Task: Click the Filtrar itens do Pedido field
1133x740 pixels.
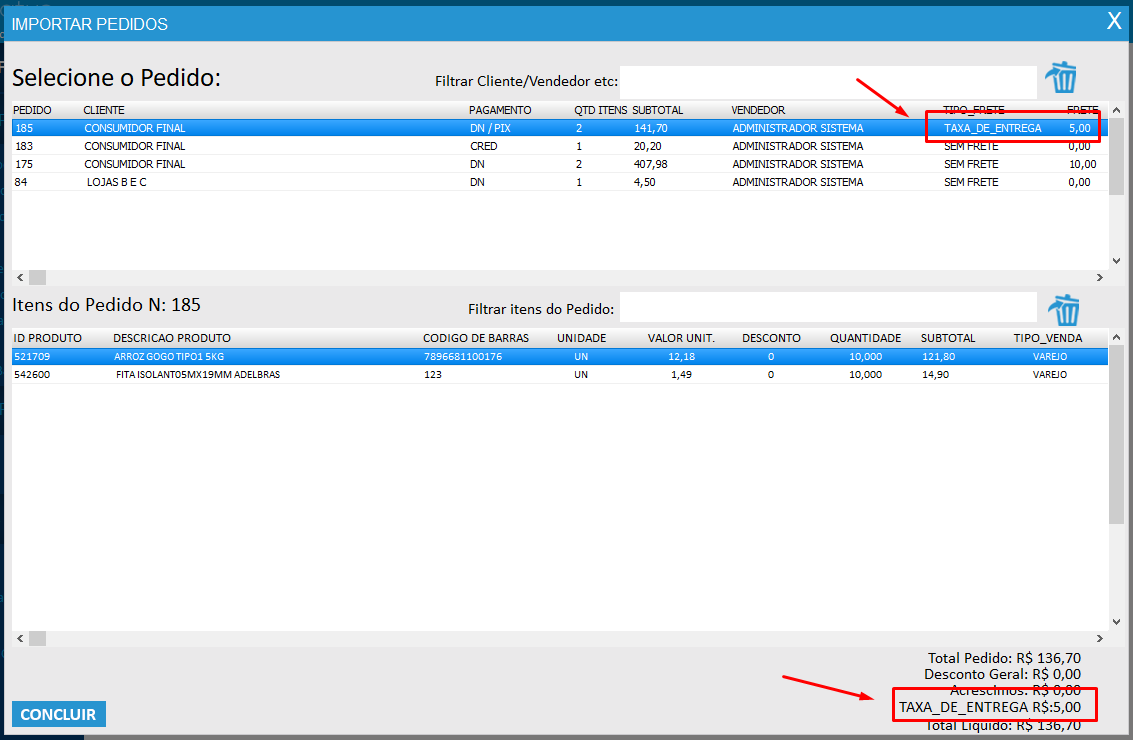Action: [x=828, y=307]
